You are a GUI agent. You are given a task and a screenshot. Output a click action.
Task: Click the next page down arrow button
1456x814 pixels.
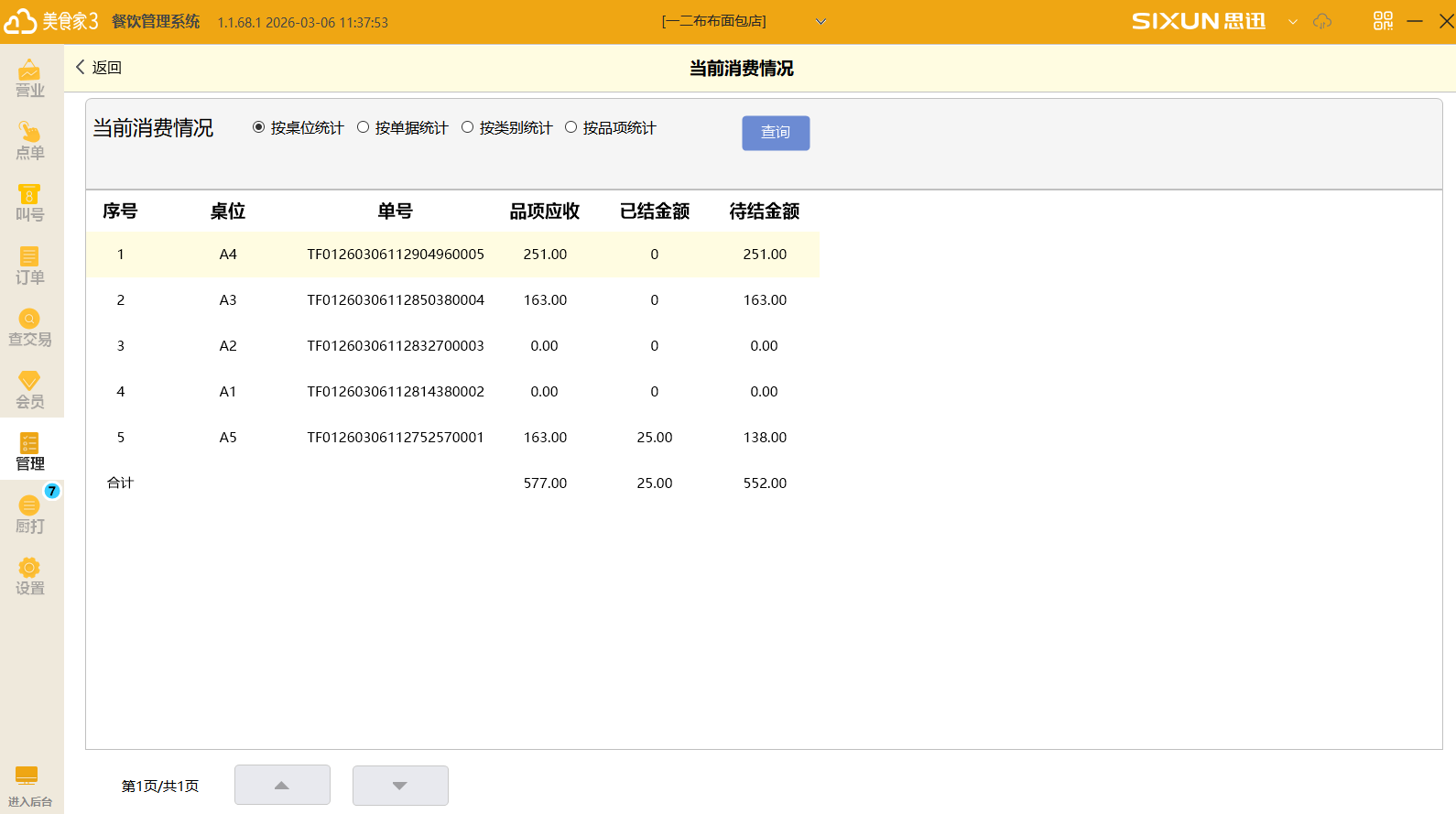click(400, 786)
